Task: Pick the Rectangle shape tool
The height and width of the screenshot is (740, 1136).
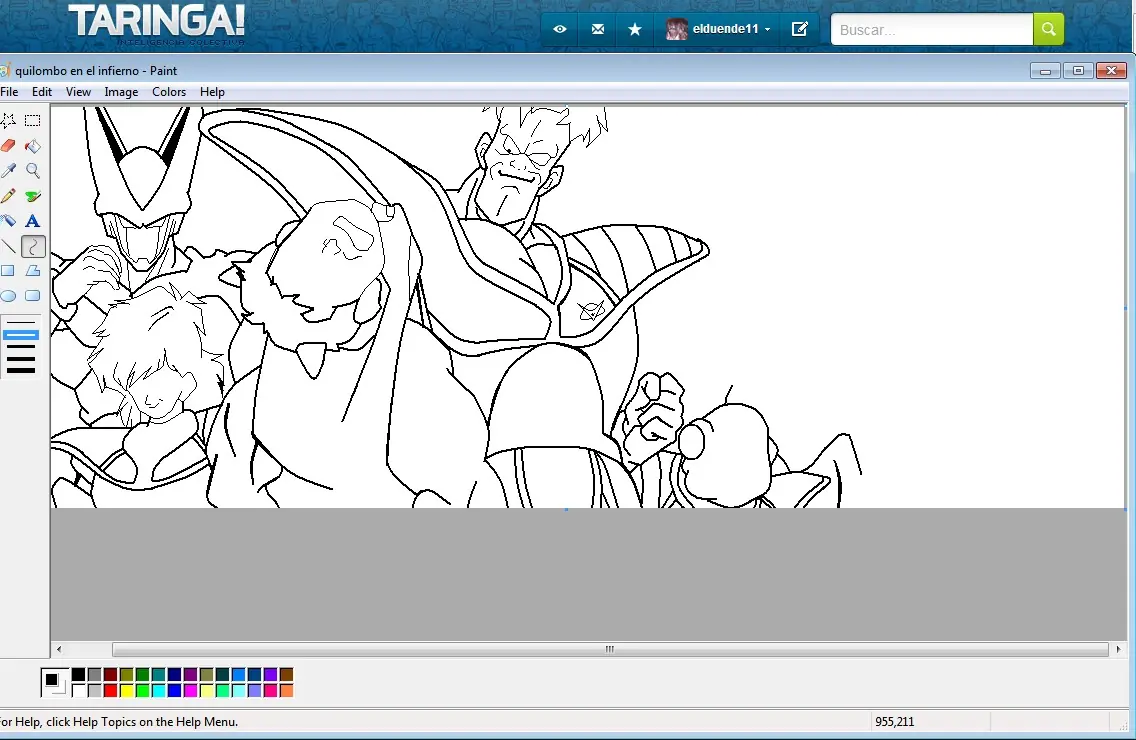Action: click(9, 271)
